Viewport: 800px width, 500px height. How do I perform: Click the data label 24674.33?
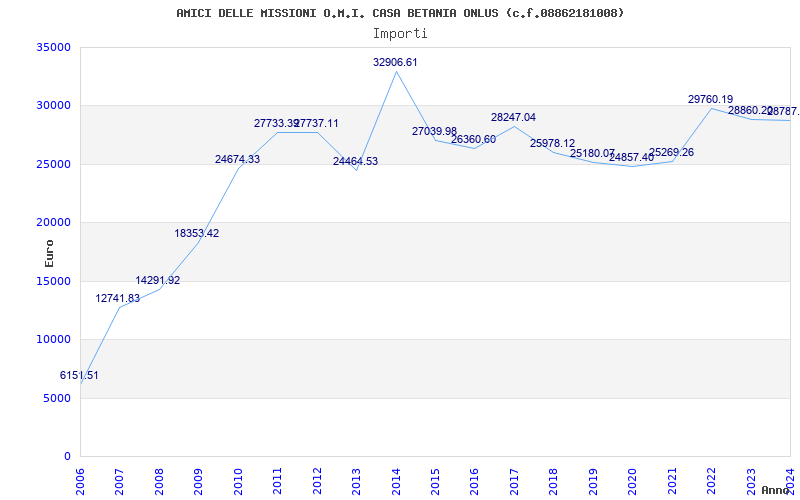[237, 159]
